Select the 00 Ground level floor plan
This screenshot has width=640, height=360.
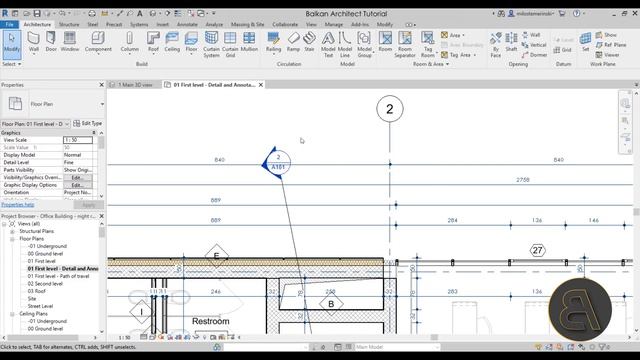click(x=45, y=254)
